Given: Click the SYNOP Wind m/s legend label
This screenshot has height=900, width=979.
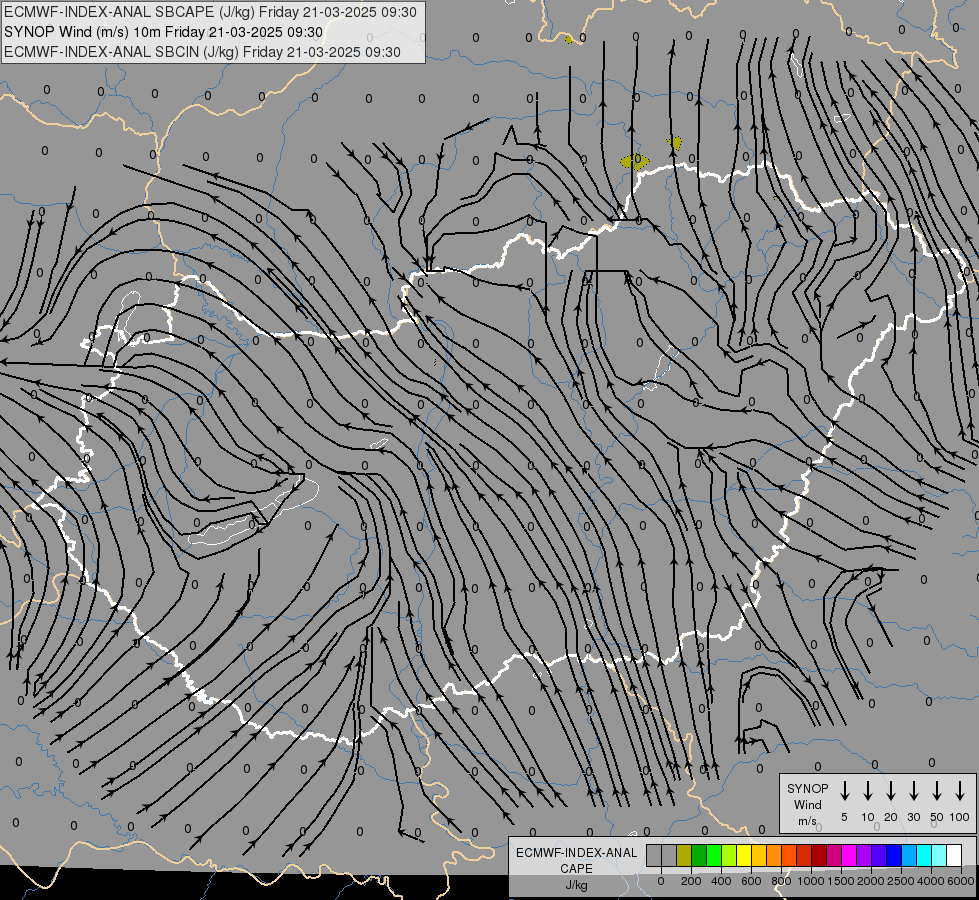Looking at the screenshot, I should click(x=807, y=804).
